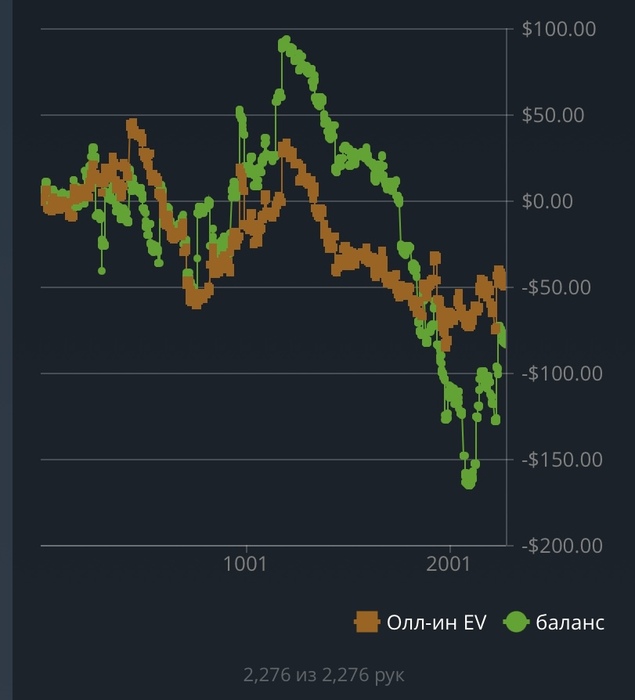The height and width of the screenshot is (700, 635).
Task: Click the -$200.00 y-axis label
Action: [562, 546]
